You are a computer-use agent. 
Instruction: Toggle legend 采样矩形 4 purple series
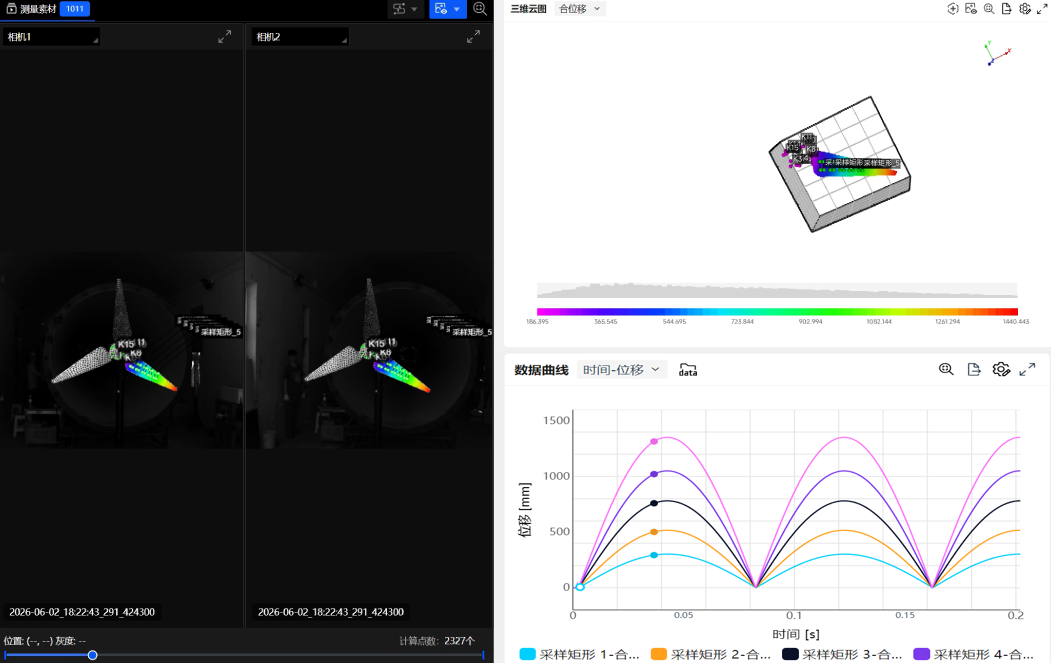(973, 654)
